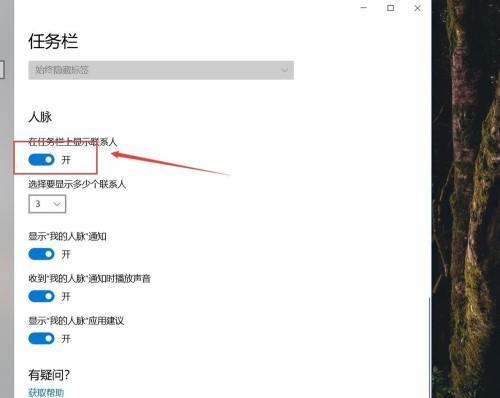Screen dimensions: 500x398
Task: Minimize the Settings window
Action: tap(364, 8)
